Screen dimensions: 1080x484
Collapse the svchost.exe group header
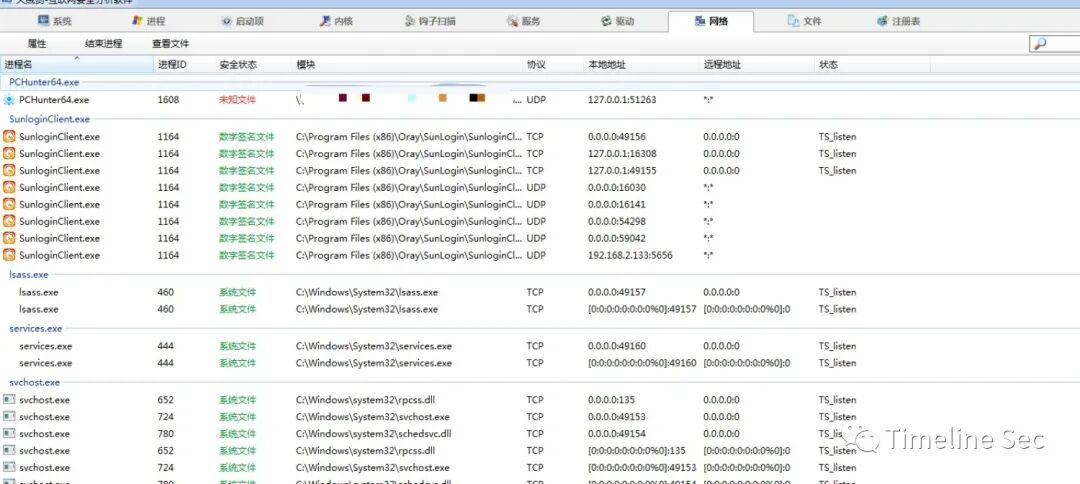click(x=34, y=382)
